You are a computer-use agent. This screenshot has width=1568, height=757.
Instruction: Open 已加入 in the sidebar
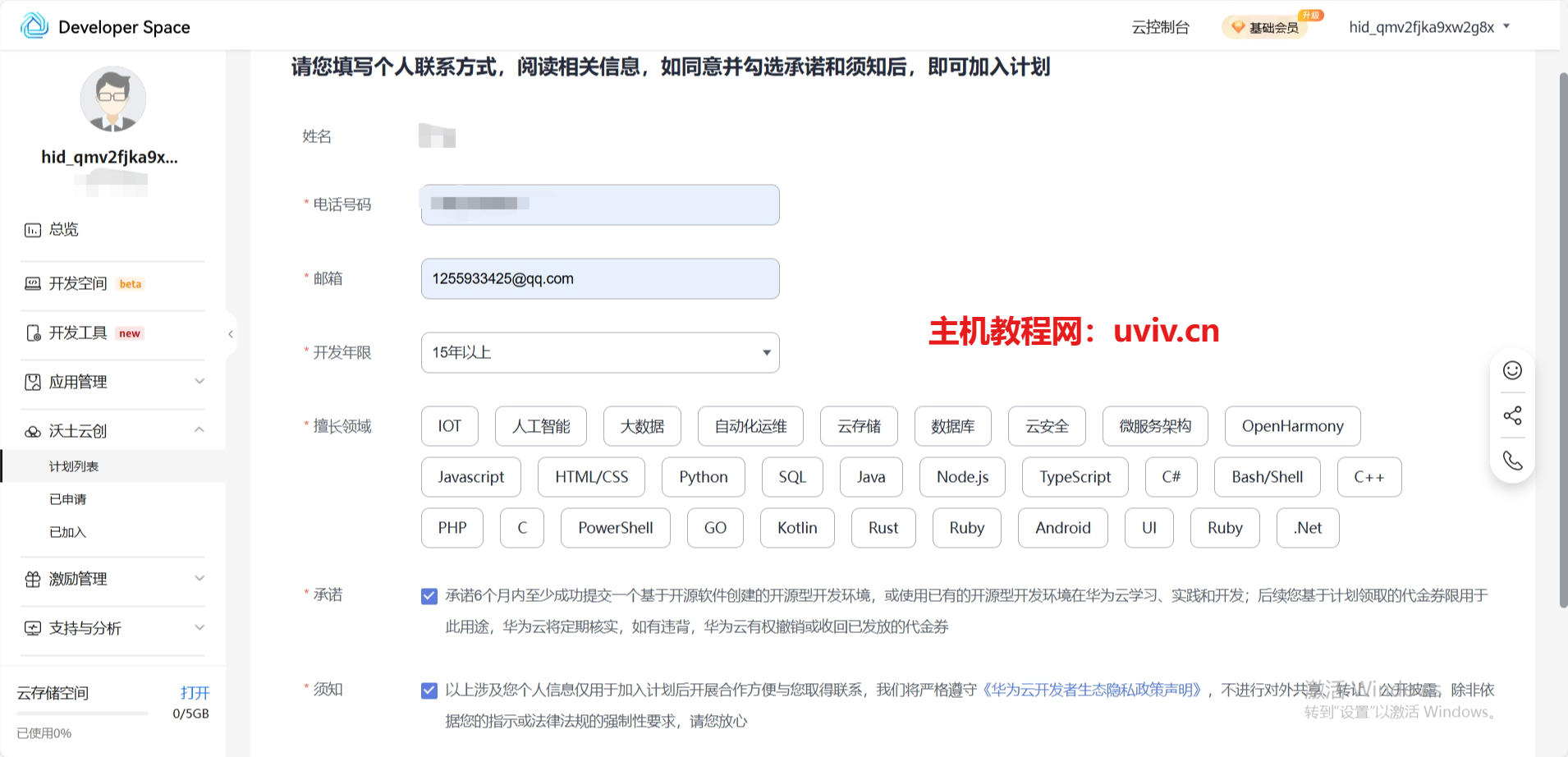(67, 532)
